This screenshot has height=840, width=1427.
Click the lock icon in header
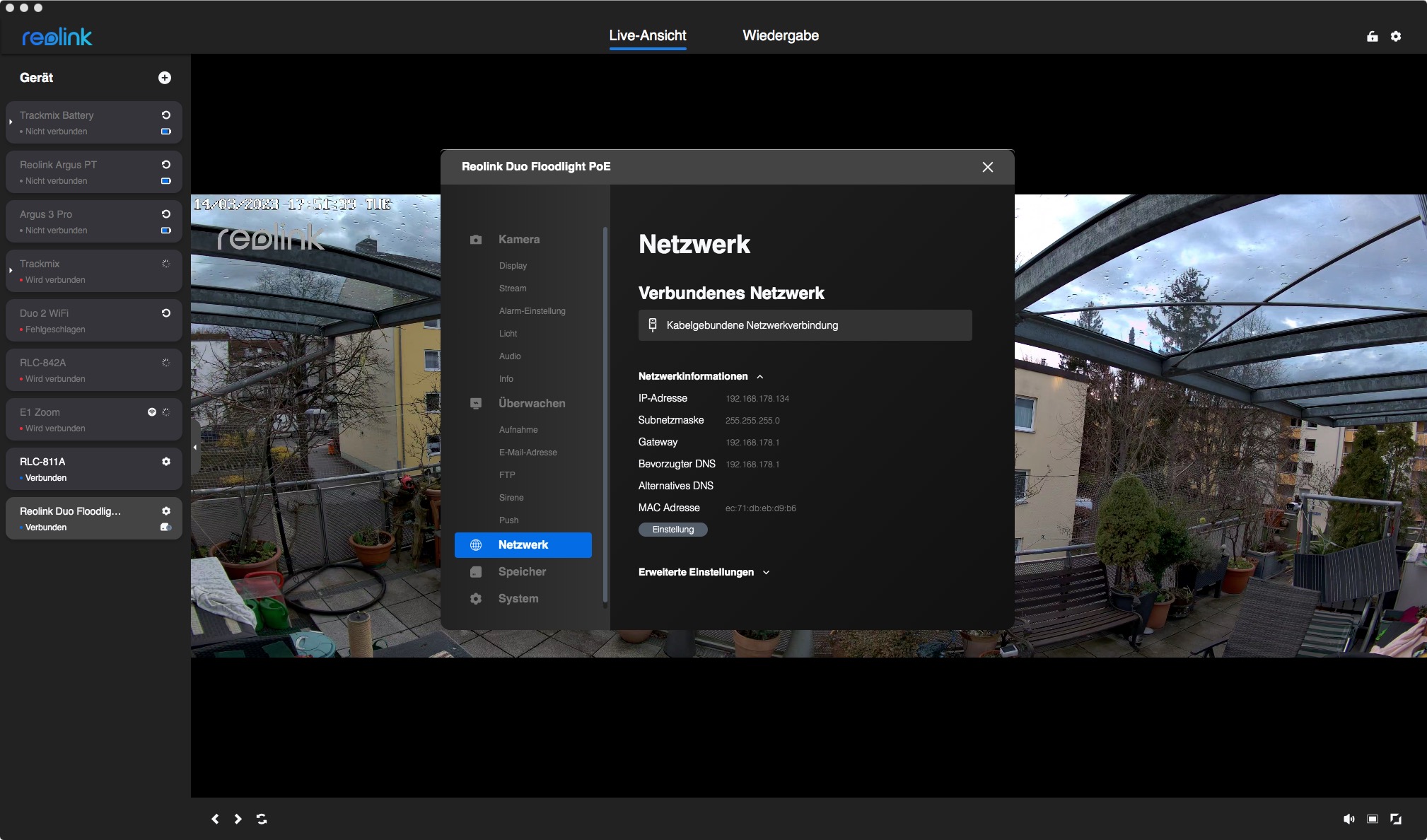(x=1373, y=36)
